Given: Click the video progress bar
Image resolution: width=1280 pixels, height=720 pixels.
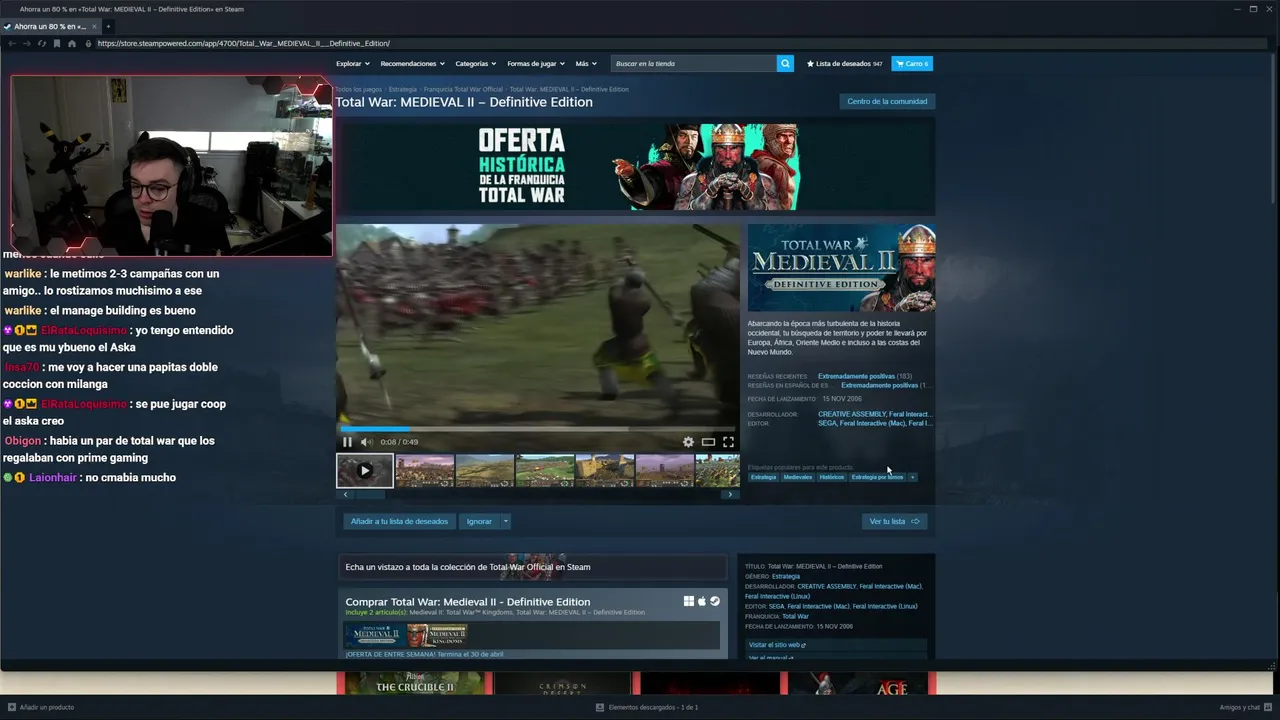Looking at the screenshot, I should tap(538, 429).
